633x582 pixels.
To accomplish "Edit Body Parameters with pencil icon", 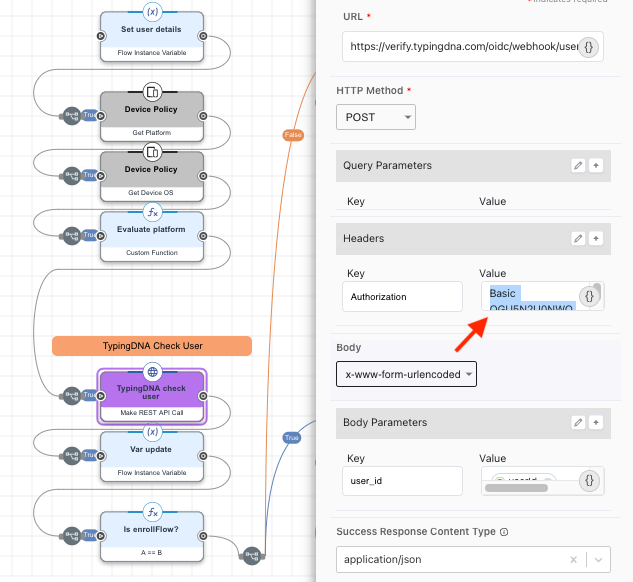I will pyautogui.click(x=578, y=423).
